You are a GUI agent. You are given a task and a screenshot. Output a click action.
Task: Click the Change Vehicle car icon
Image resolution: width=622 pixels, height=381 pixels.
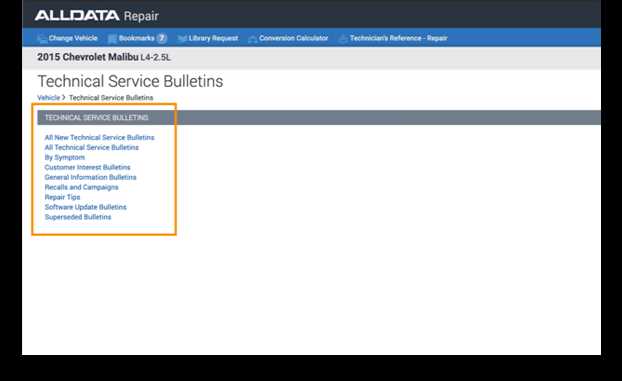click(x=42, y=38)
